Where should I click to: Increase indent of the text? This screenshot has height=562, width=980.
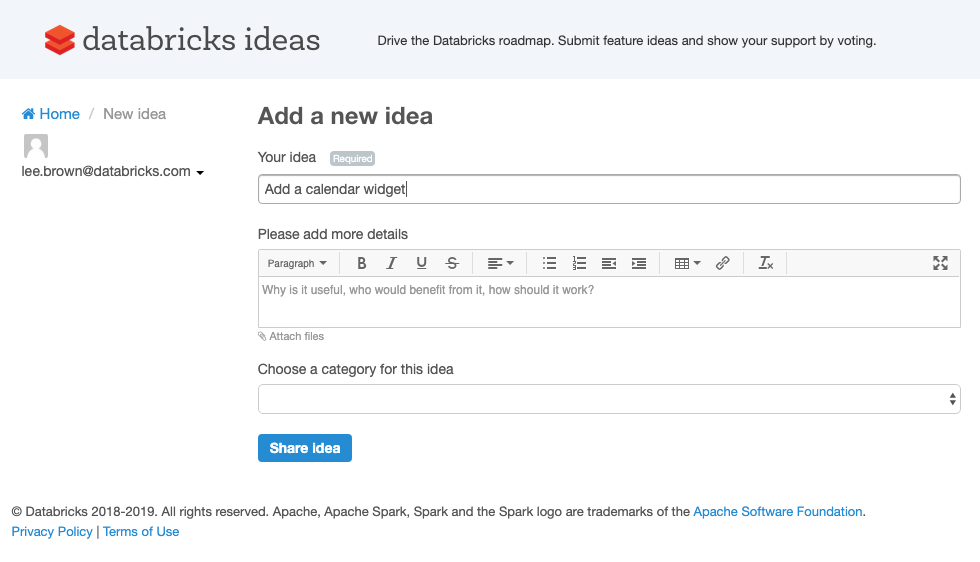coord(639,263)
